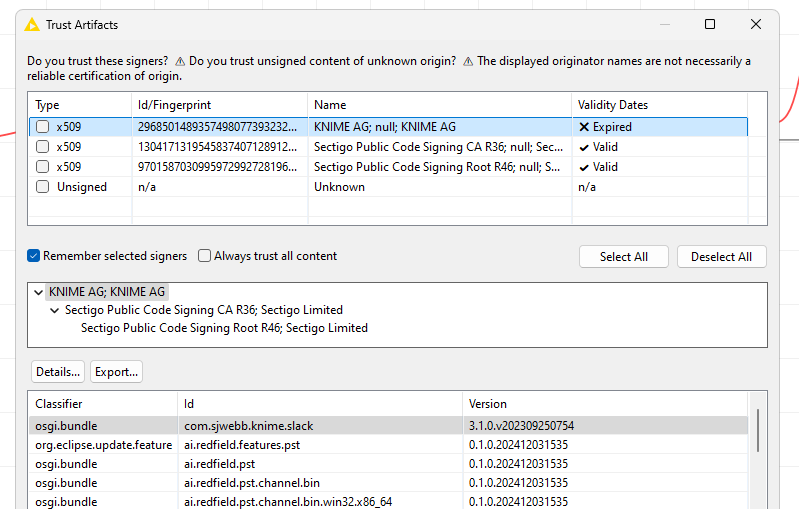Click the Select All button
Screen dimensions: 799x509
pyautogui.click(x=624, y=257)
